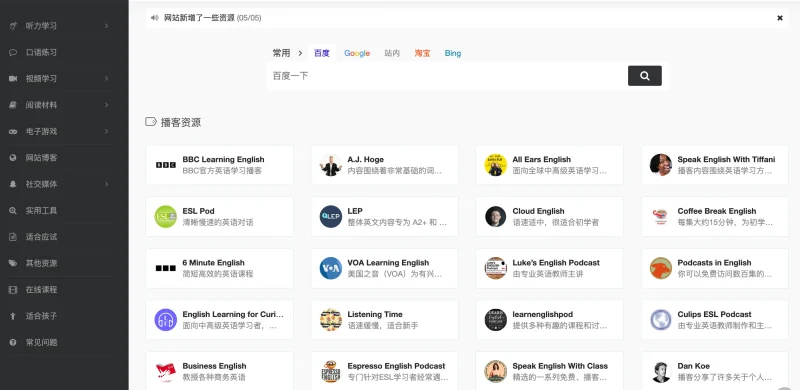
Task: Dismiss the announcement with the X
Action: pyautogui.click(x=780, y=18)
